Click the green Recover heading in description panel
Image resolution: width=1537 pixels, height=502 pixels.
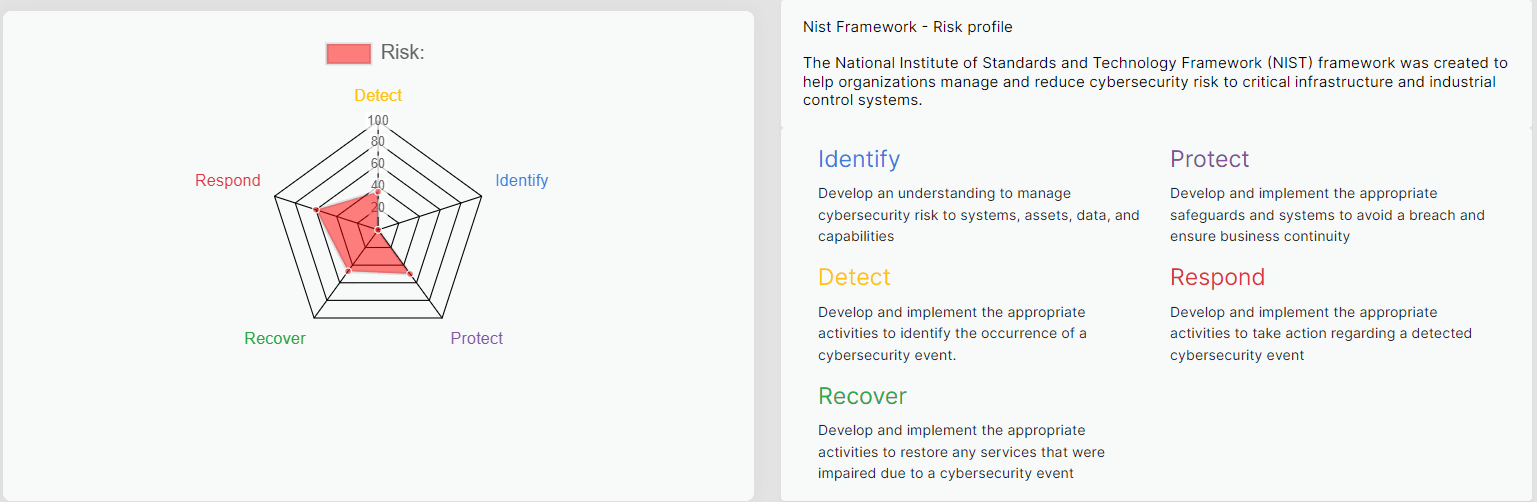pos(862,396)
